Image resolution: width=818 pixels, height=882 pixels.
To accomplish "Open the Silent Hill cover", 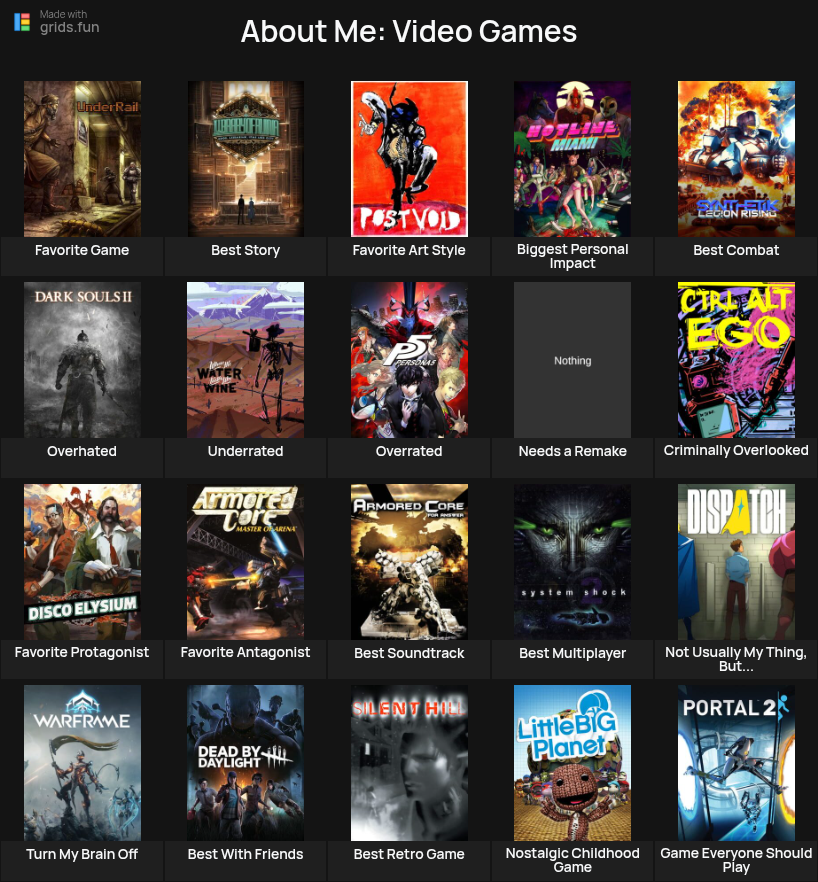I will 409,763.
